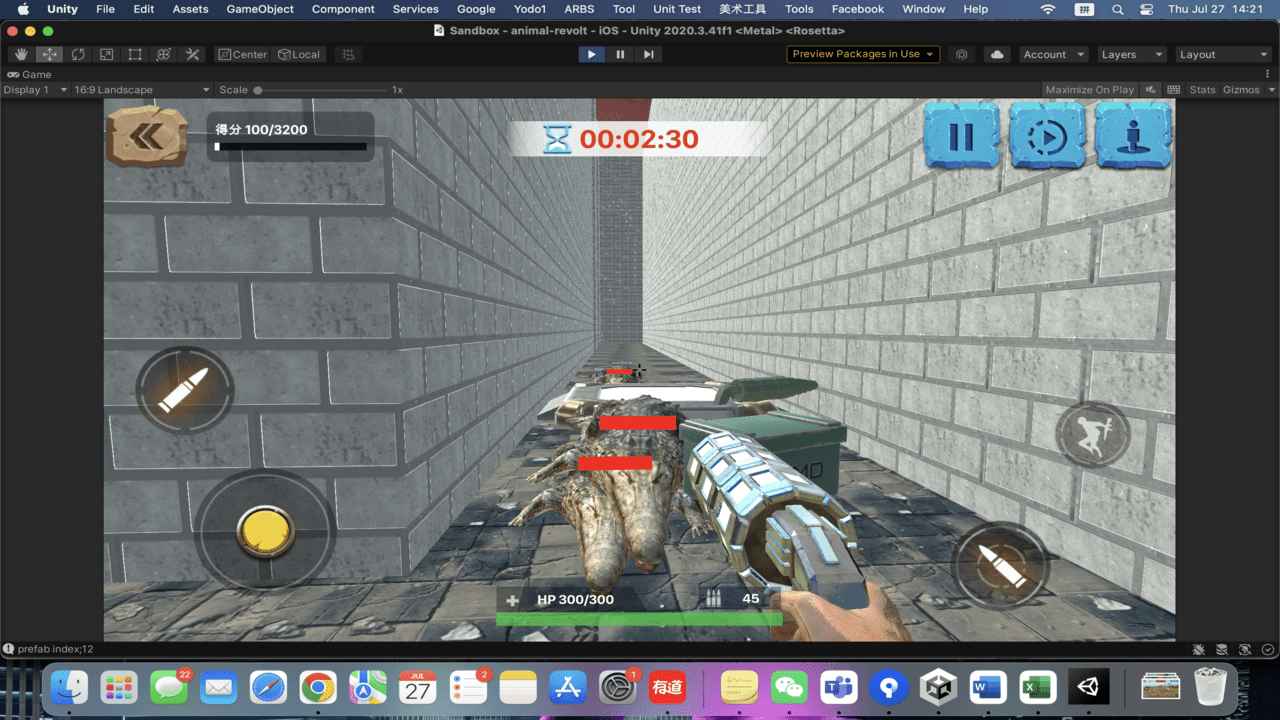Open the GameObject menu
The height and width of the screenshot is (720, 1280).
260,9
